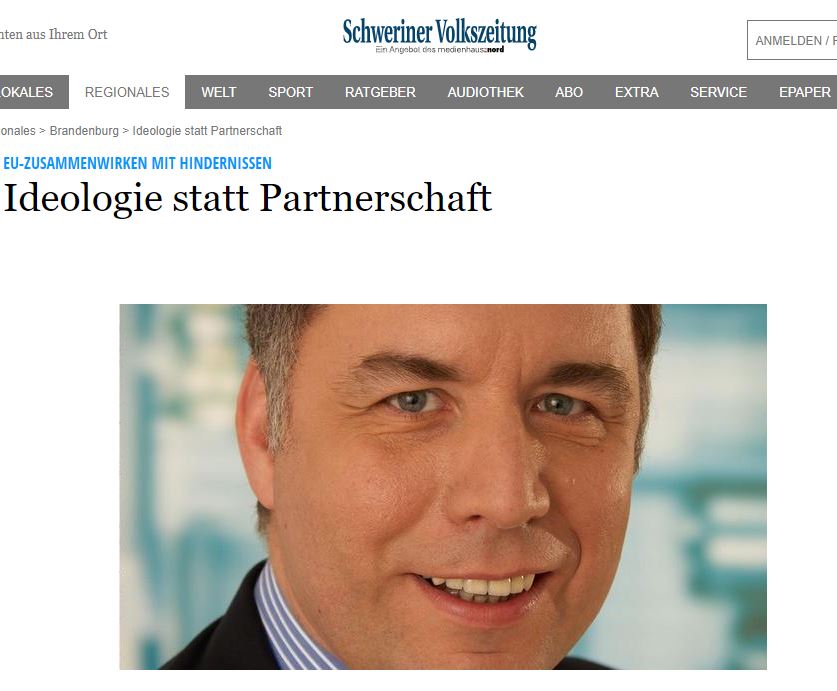Click the headline Ideologie statt Partnerschaft
Viewport: 837px width, 691px height.
247,199
